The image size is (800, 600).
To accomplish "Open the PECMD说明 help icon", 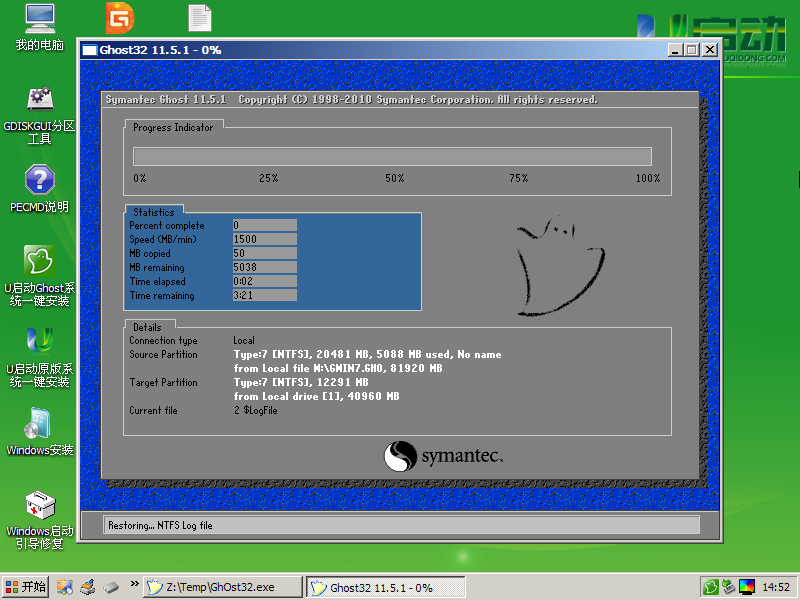I will pos(40,188).
